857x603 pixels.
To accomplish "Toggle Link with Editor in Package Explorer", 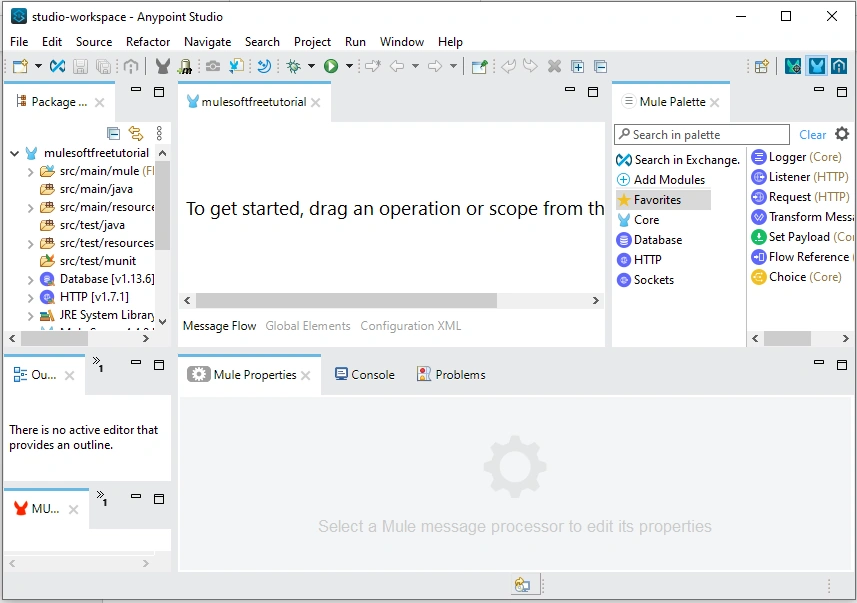I will pos(136,133).
